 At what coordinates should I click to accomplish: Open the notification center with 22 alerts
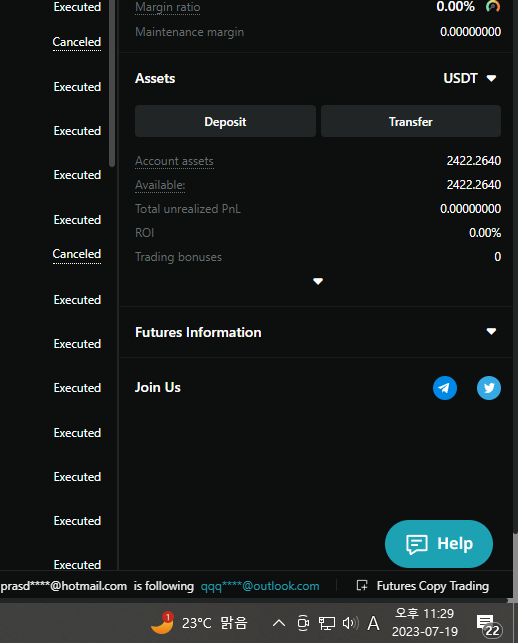(488, 625)
